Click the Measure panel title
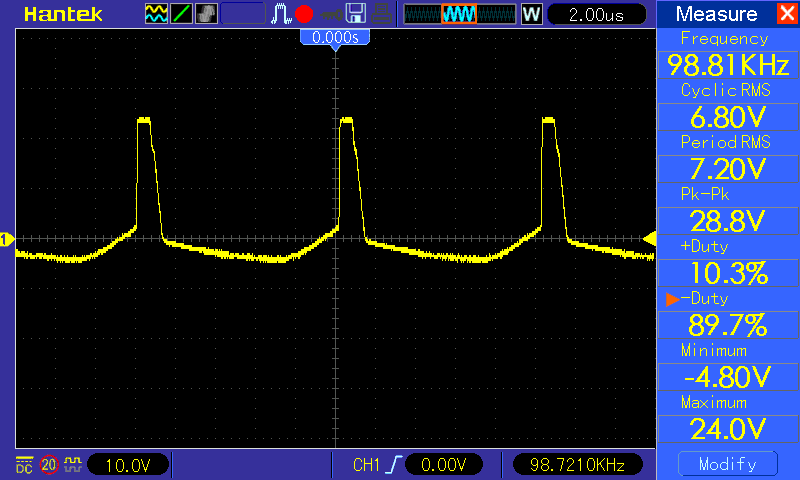Image resolution: width=800 pixels, height=480 pixels. [716, 14]
